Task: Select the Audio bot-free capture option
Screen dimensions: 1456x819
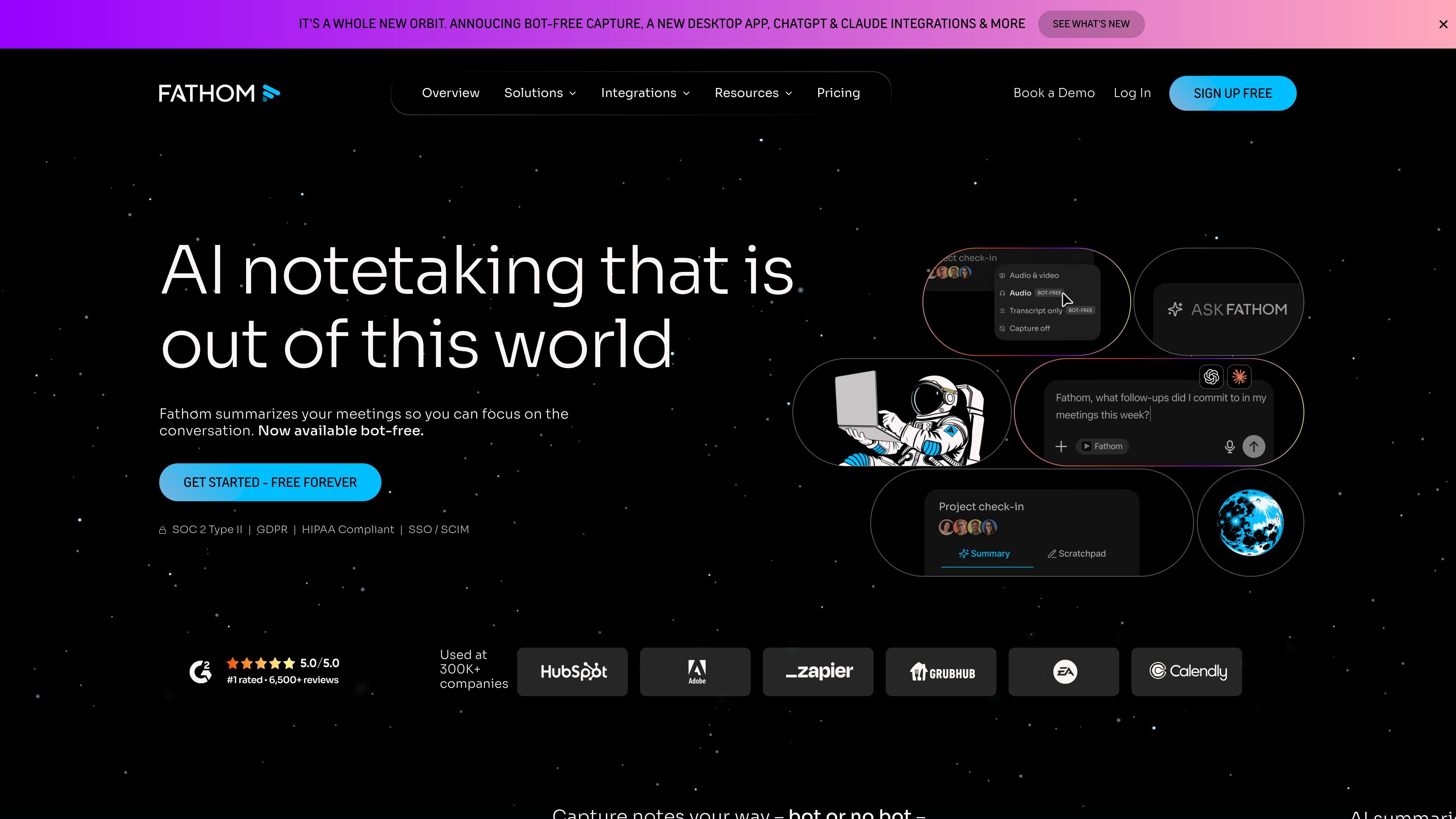Action: (1031, 293)
